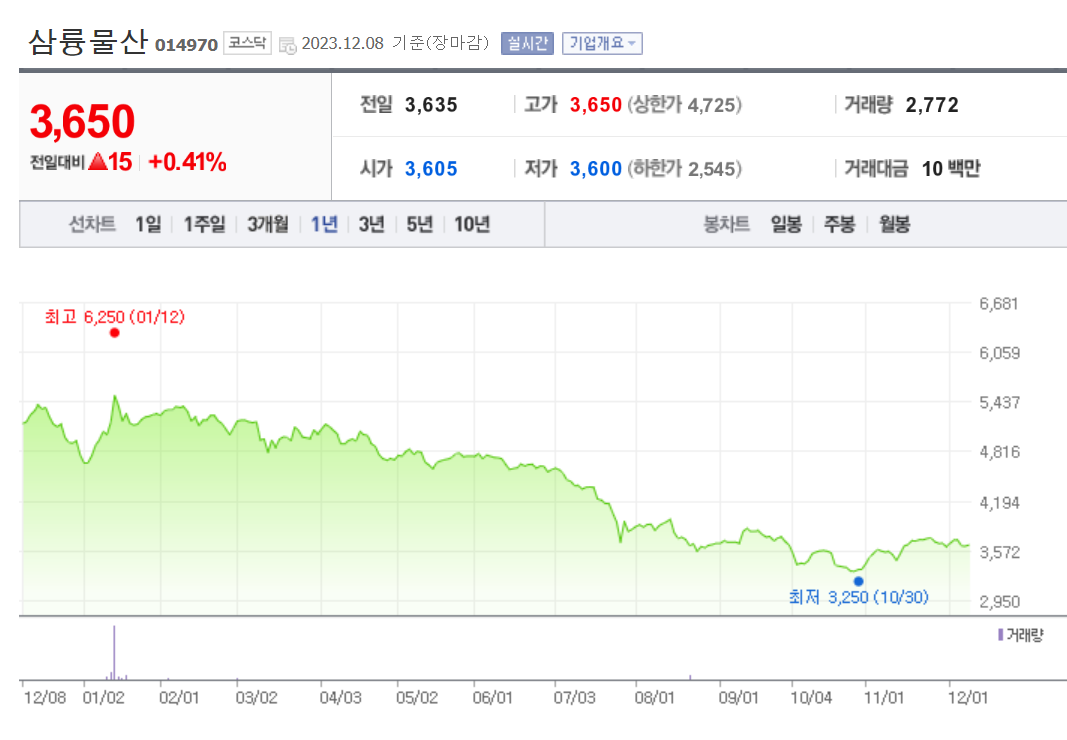Select the 1일 line chart tab
1067x740 pixels.
(148, 224)
